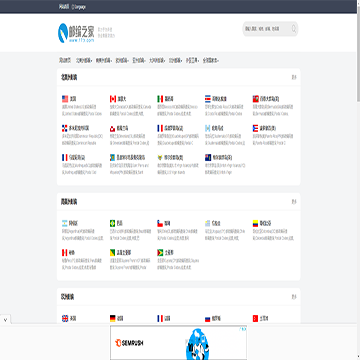Click the United States flag icon
Image resolution: width=360 pixels, height=360 pixels.
(x=65, y=99)
